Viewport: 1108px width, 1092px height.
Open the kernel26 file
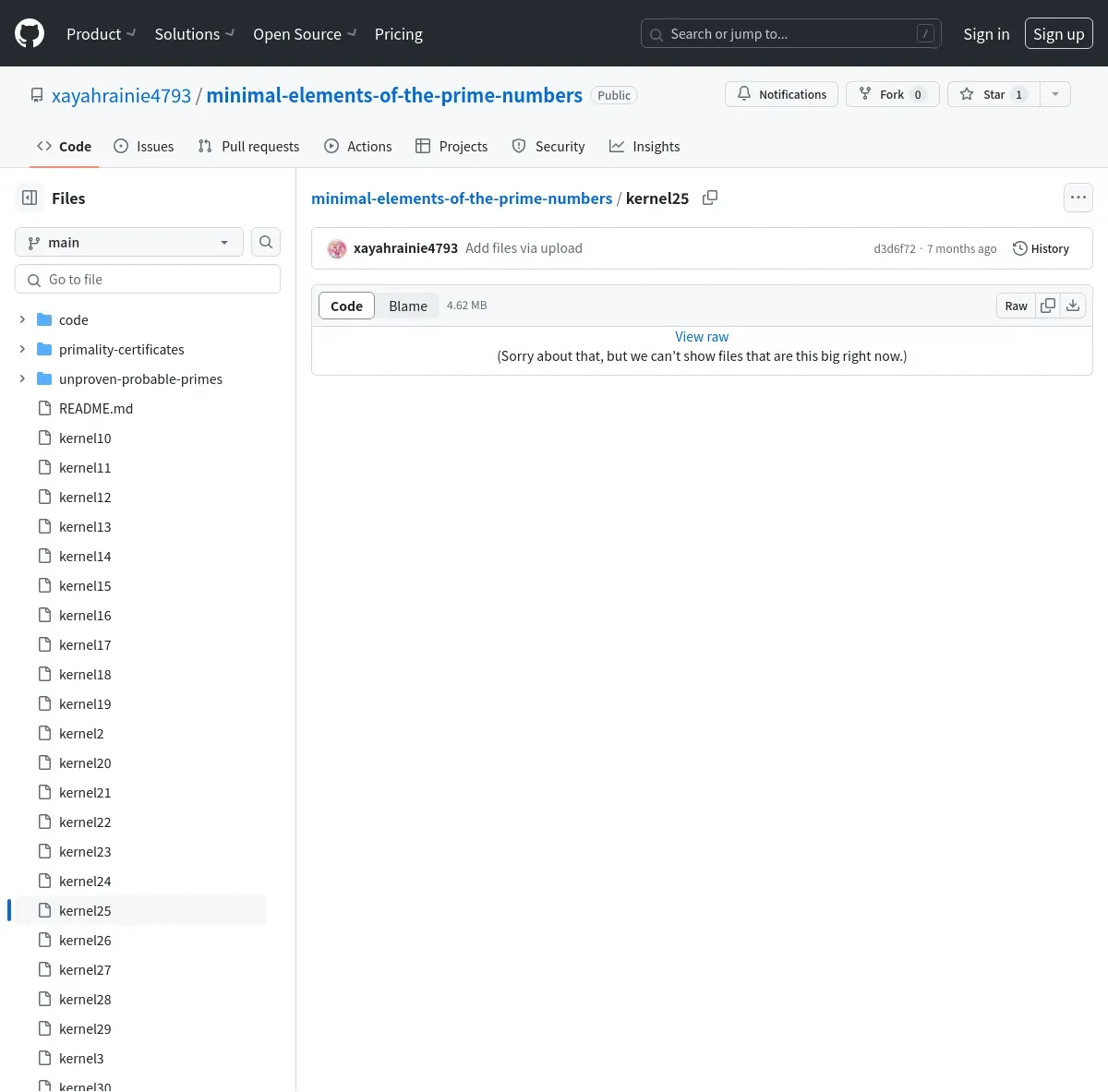85,941
